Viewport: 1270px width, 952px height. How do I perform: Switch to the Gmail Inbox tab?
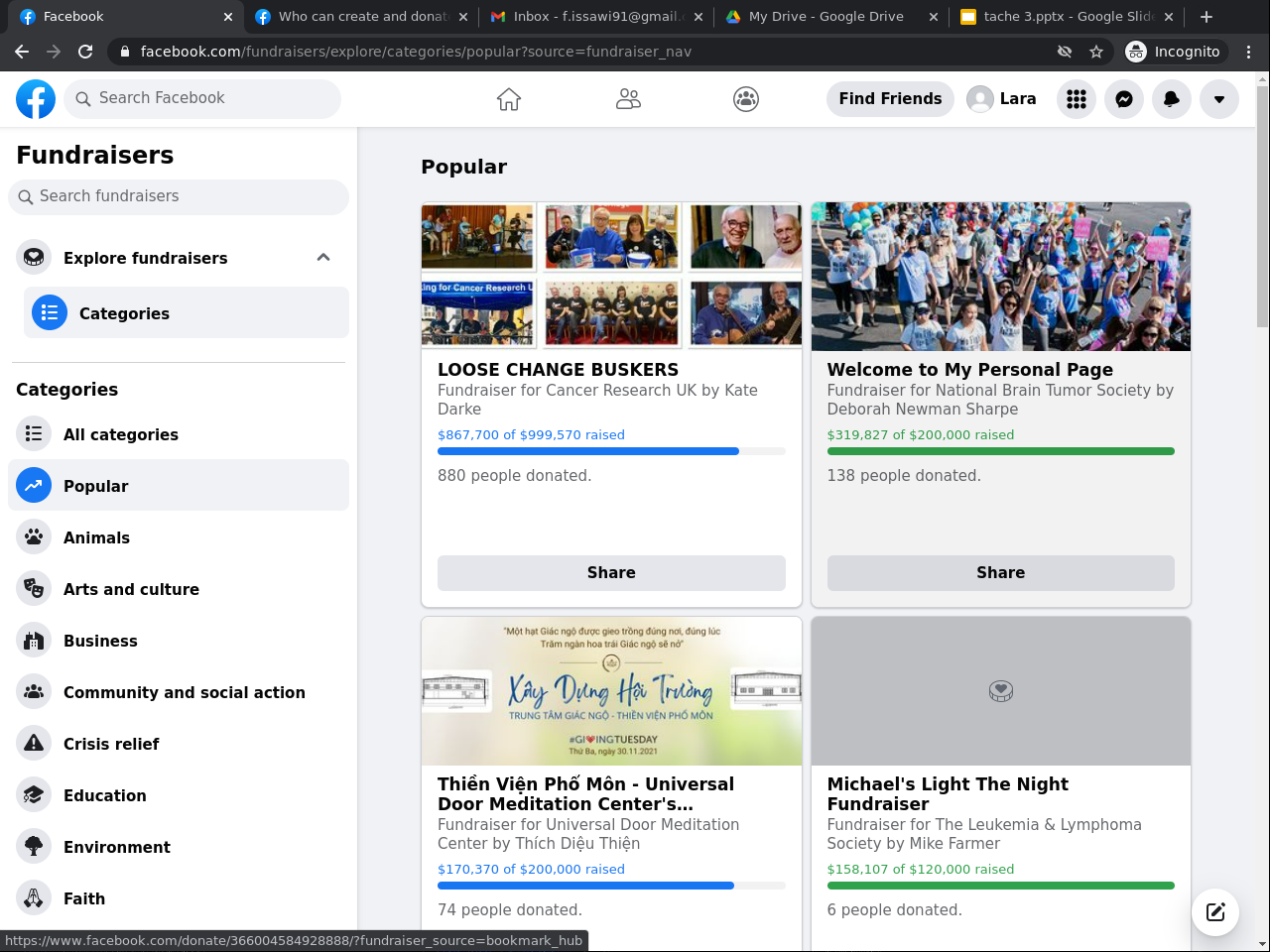[595, 17]
